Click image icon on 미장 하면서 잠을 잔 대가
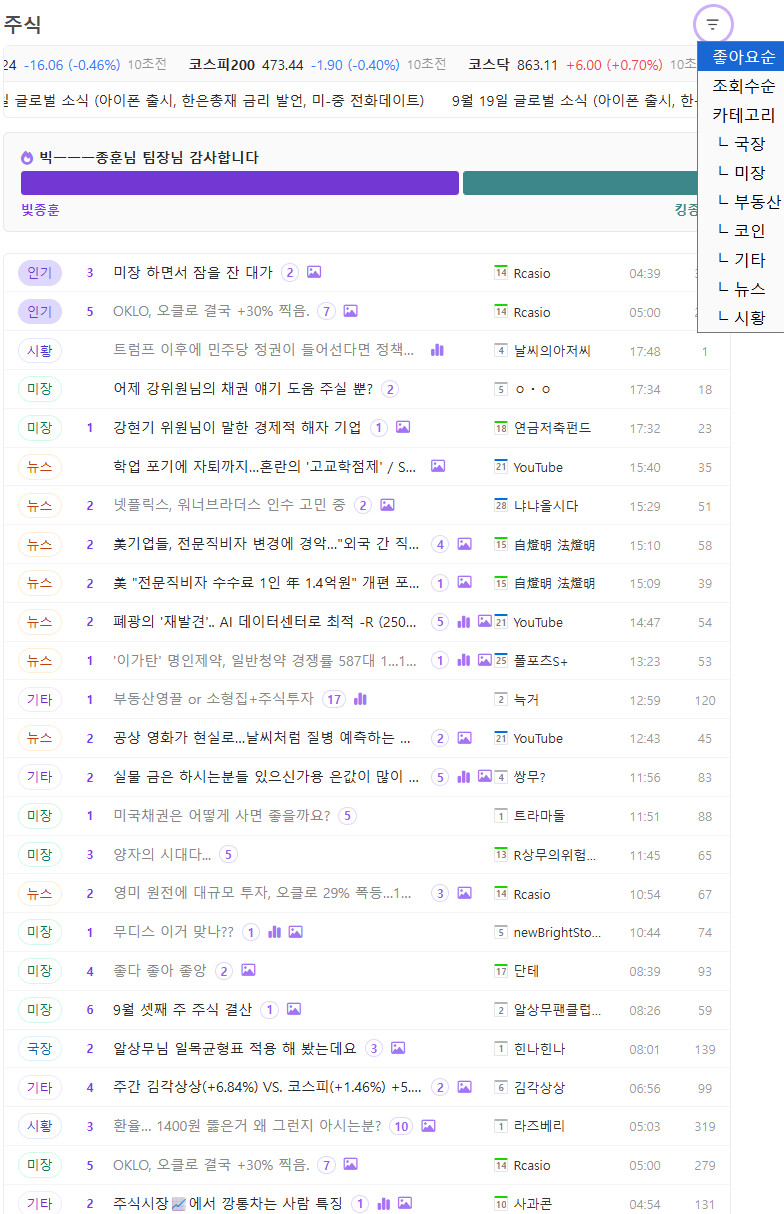784x1214 pixels. 314,272
